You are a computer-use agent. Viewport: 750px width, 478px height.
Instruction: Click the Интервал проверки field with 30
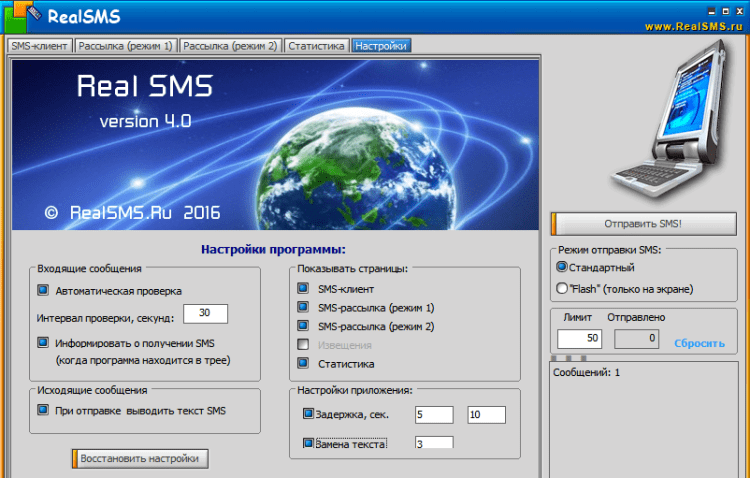[x=205, y=313]
